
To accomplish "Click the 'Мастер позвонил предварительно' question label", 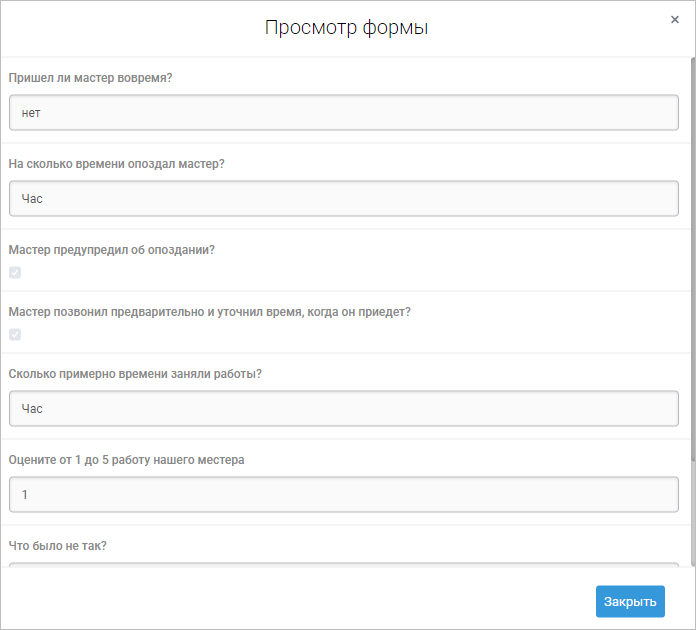I will click(209, 312).
